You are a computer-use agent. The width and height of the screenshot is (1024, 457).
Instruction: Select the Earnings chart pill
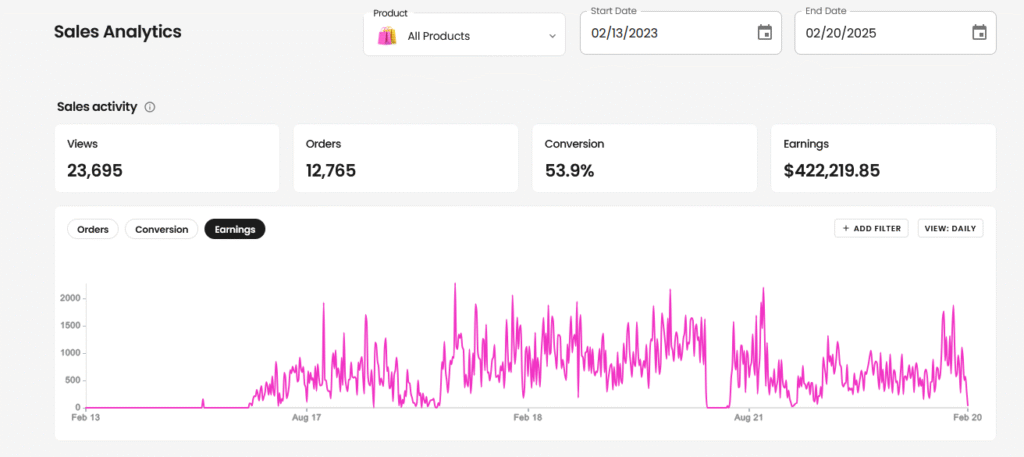234,229
